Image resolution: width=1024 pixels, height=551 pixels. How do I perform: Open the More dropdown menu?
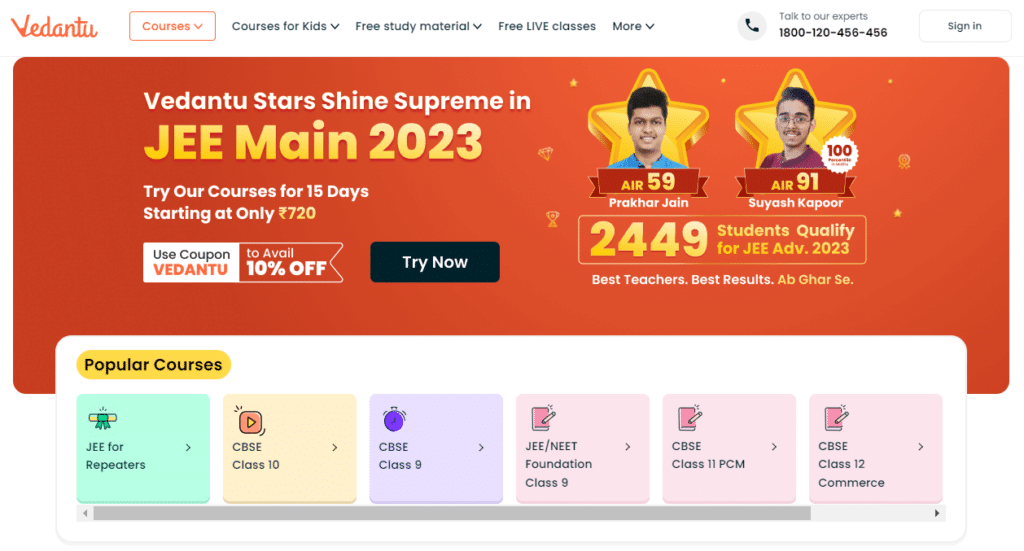point(633,26)
